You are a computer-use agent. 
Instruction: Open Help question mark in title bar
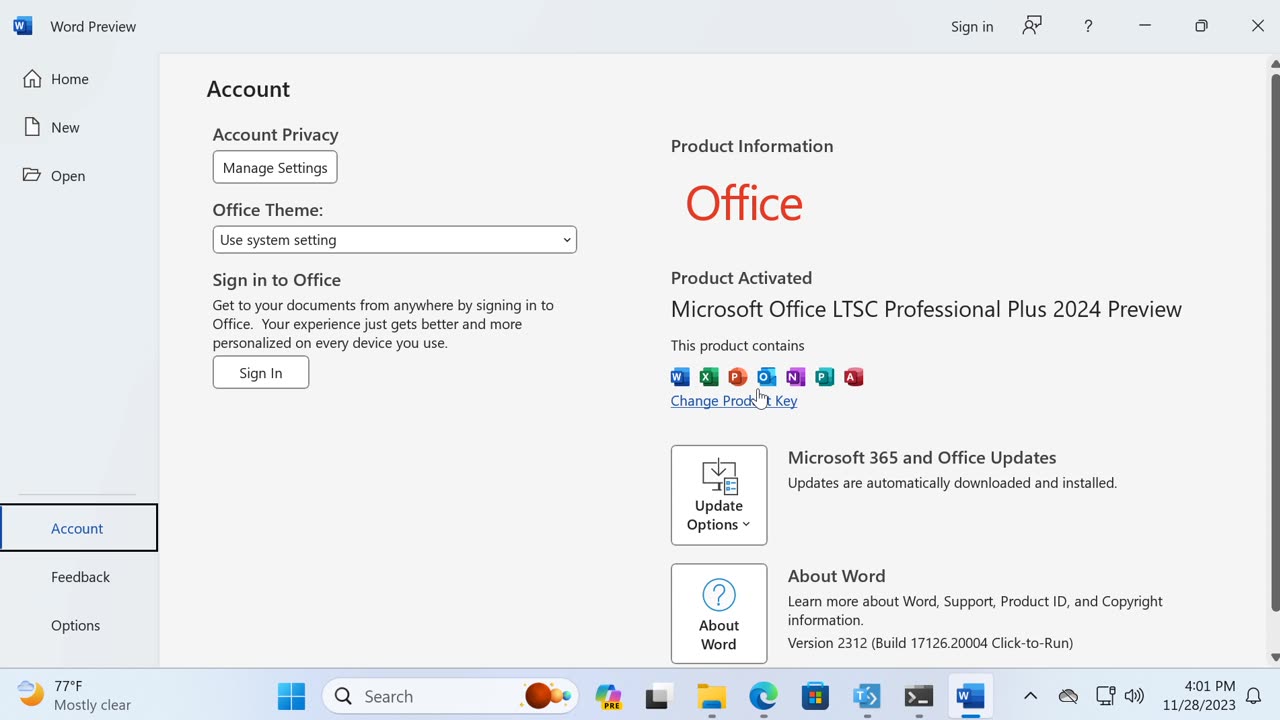coord(1088,26)
